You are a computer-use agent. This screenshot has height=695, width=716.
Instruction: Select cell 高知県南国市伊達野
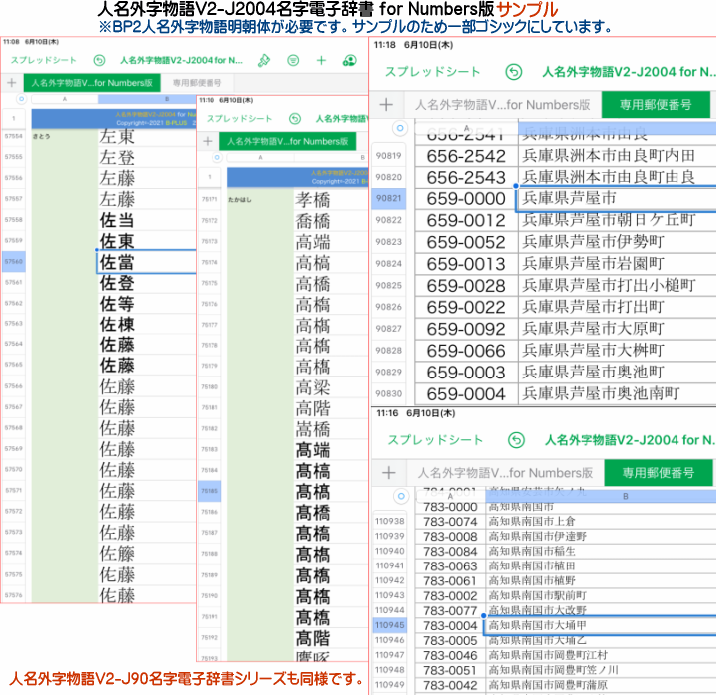(600, 537)
